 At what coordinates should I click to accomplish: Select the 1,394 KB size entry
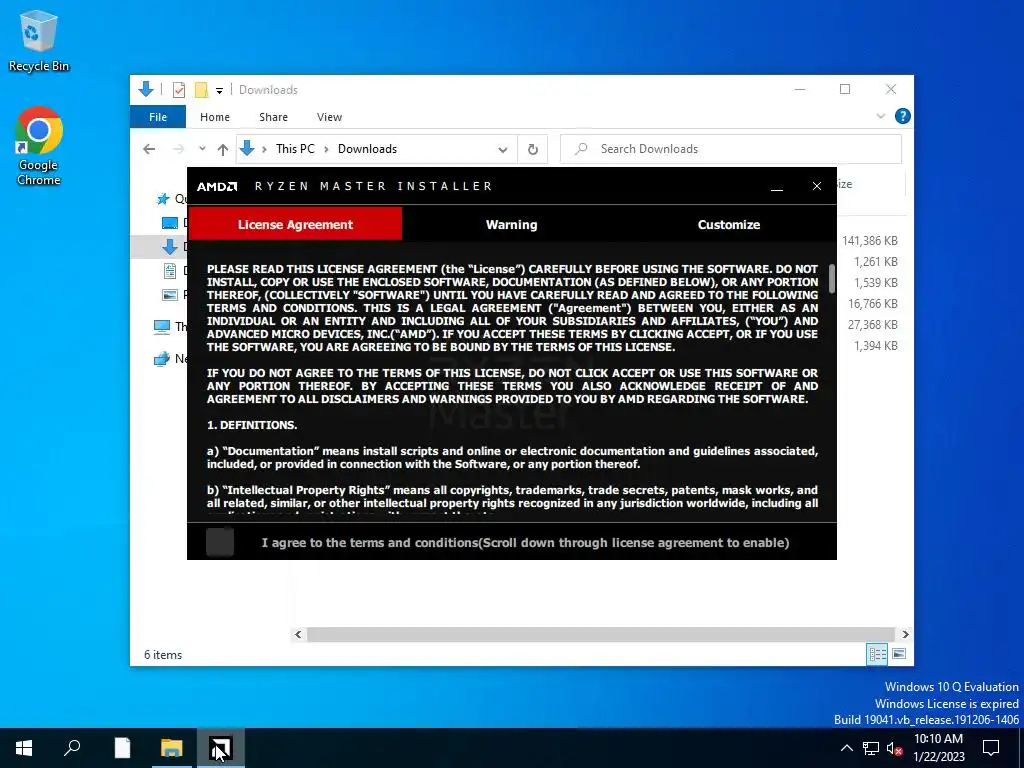[x=875, y=345]
